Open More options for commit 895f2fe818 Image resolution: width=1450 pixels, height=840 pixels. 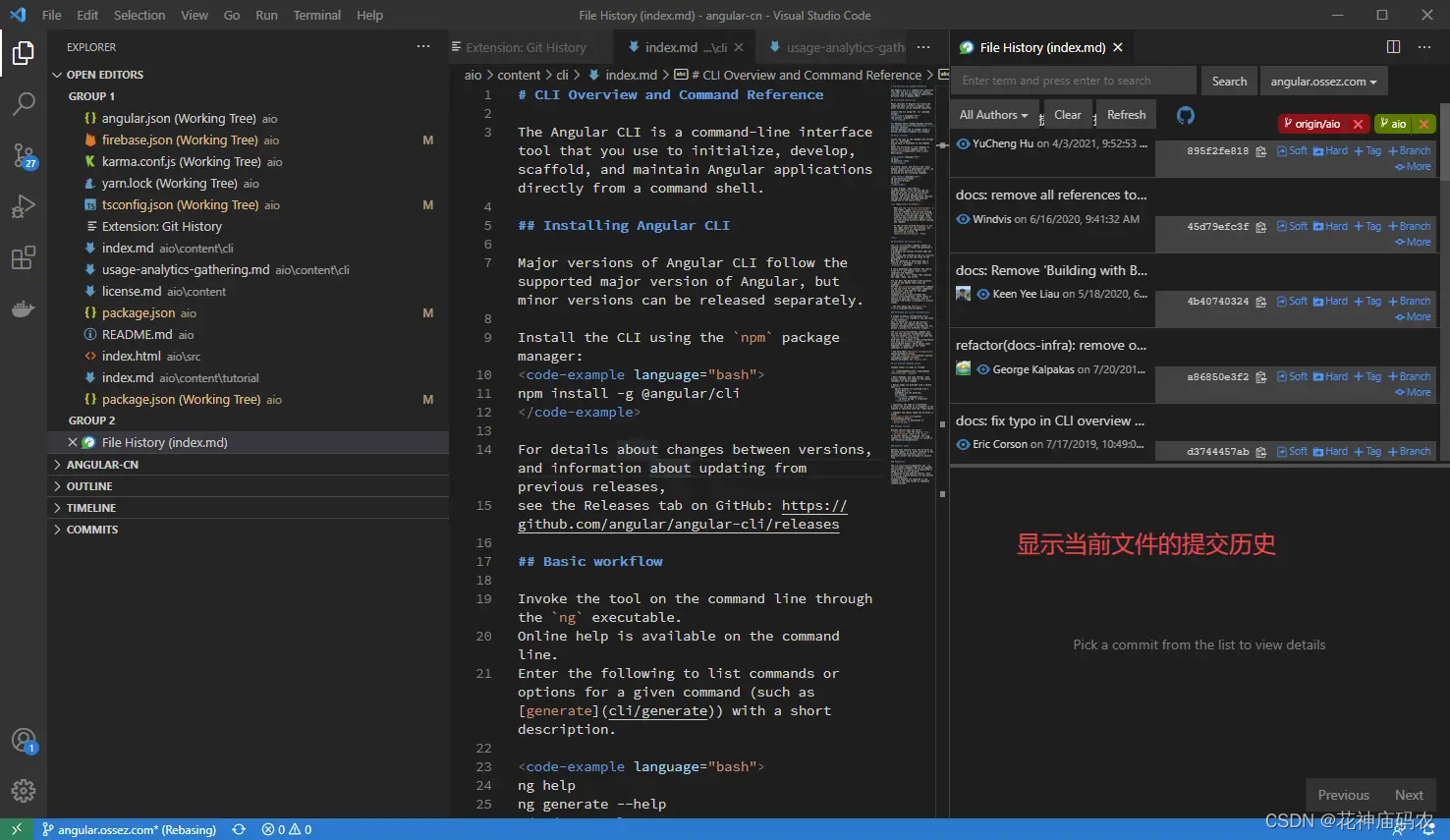pyautogui.click(x=1414, y=167)
